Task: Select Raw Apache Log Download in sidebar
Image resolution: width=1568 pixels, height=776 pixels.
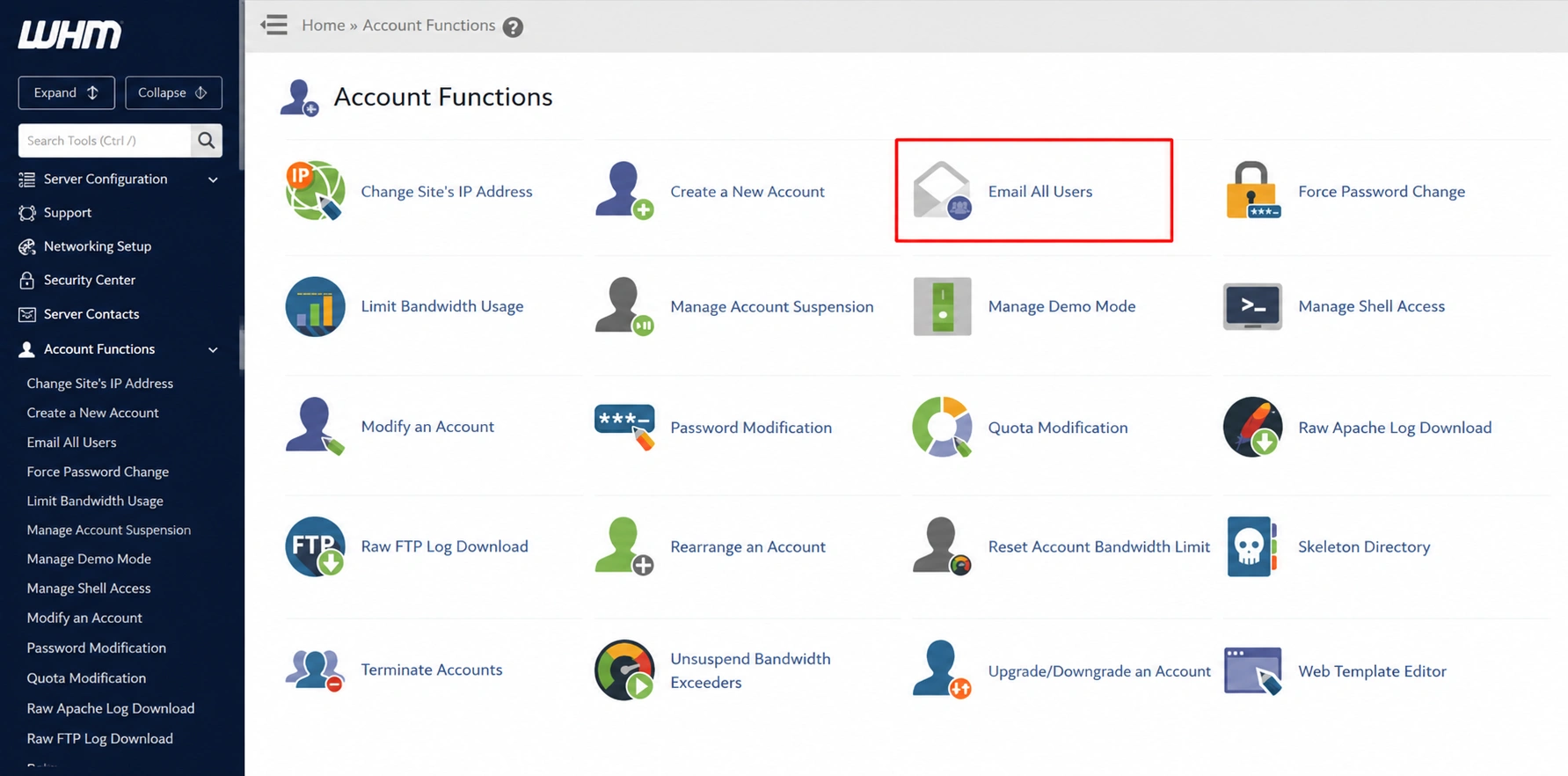Action: click(111, 708)
